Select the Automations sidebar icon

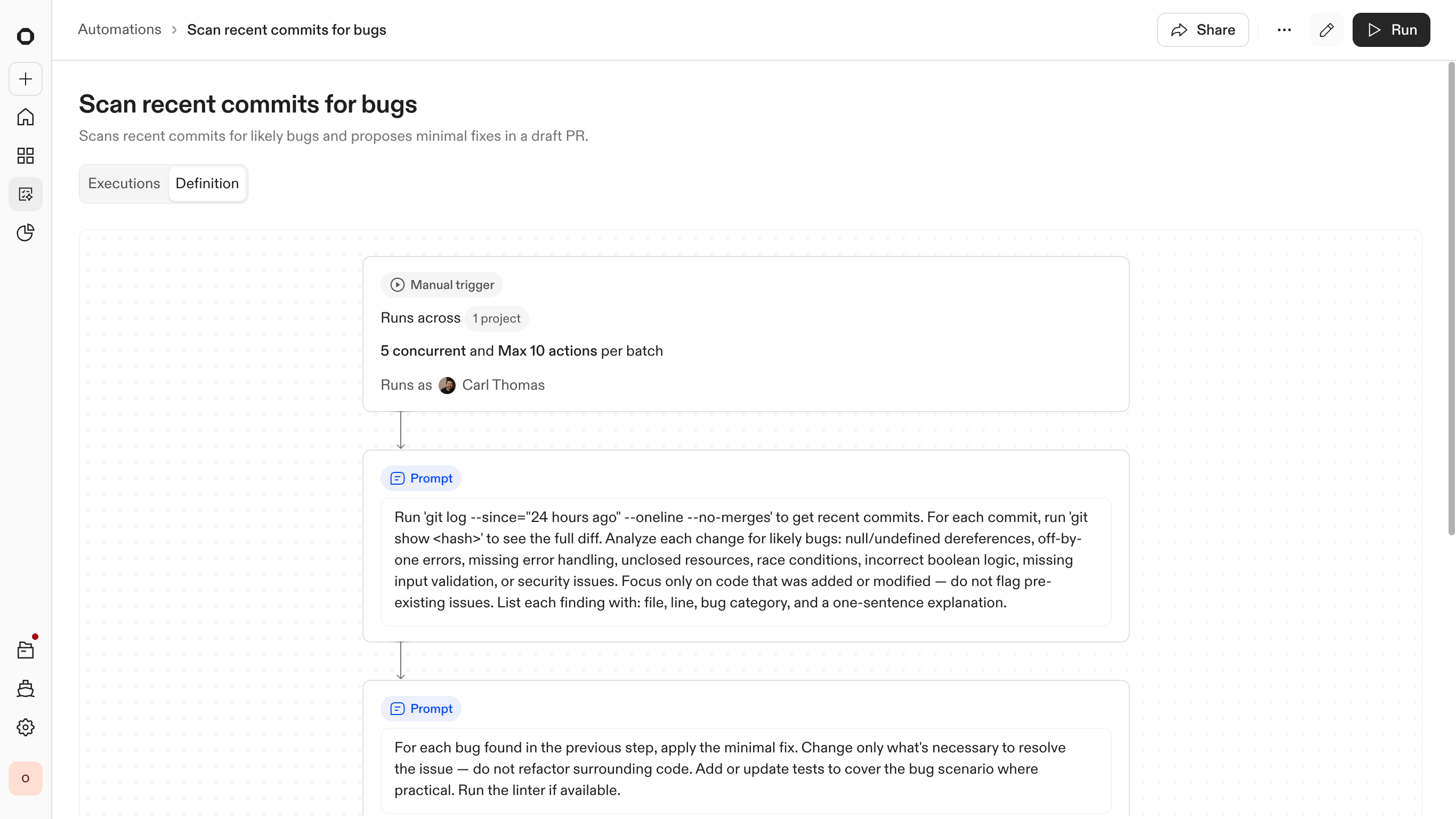(x=26, y=194)
